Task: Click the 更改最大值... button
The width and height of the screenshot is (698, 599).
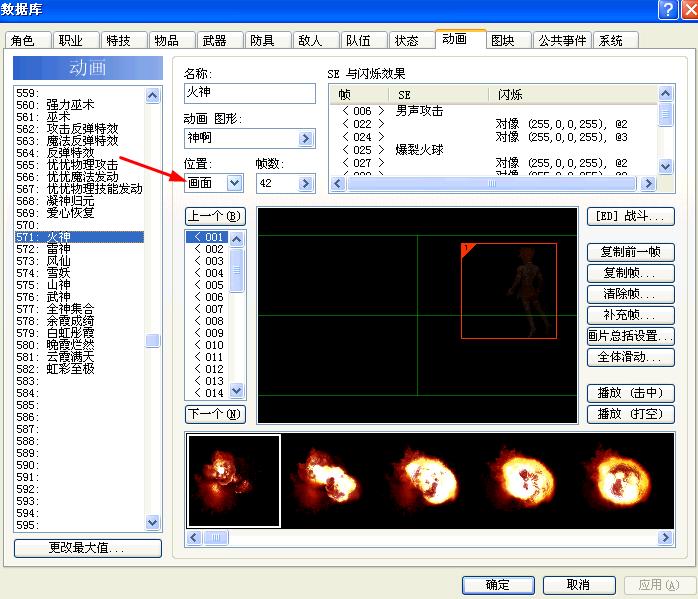Action: click(x=88, y=548)
